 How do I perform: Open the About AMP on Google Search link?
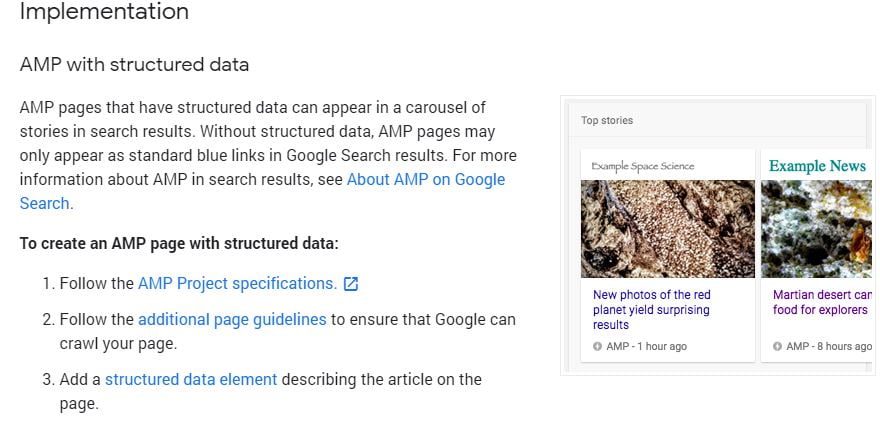(x=426, y=180)
